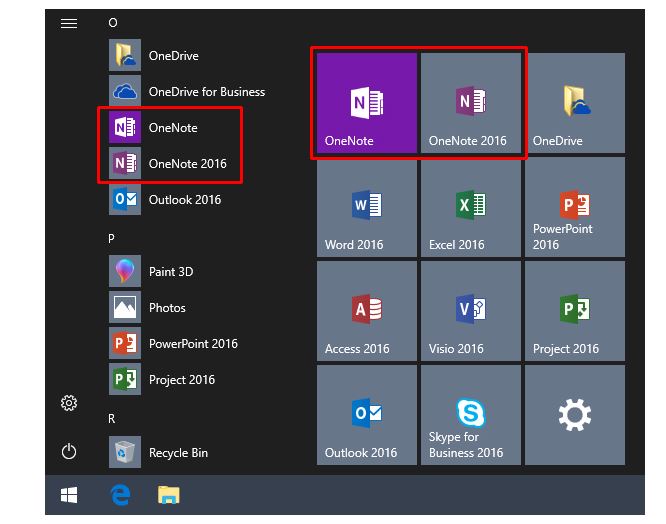The height and width of the screenshot is (524, 666).
Task: Launch Project 2016 from the app list
Action: click(162, 380)
